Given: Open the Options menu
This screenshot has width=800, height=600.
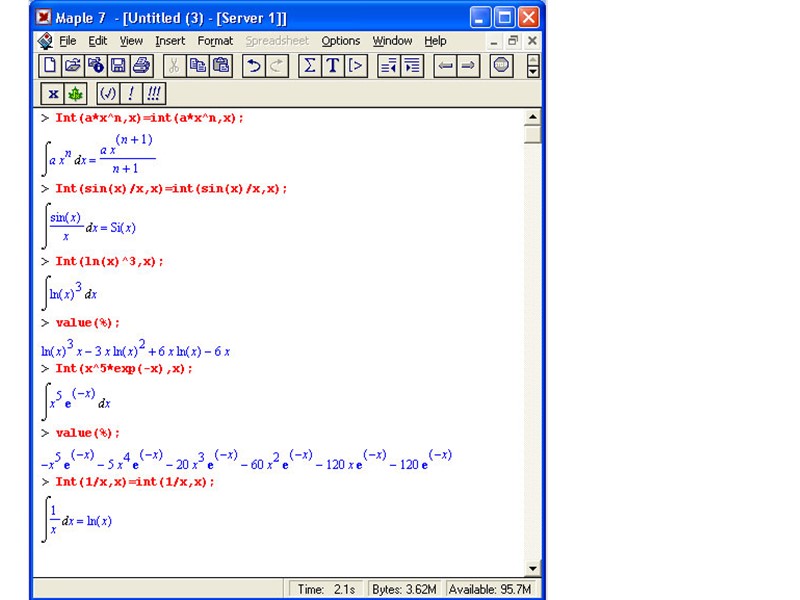Looking at the screenshot, I should point(340,41).
